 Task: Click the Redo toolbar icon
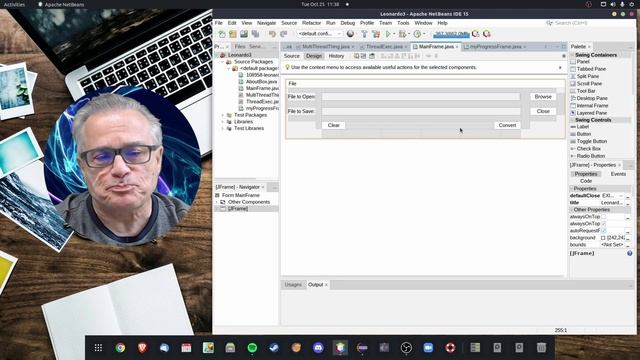coord(284,34)
